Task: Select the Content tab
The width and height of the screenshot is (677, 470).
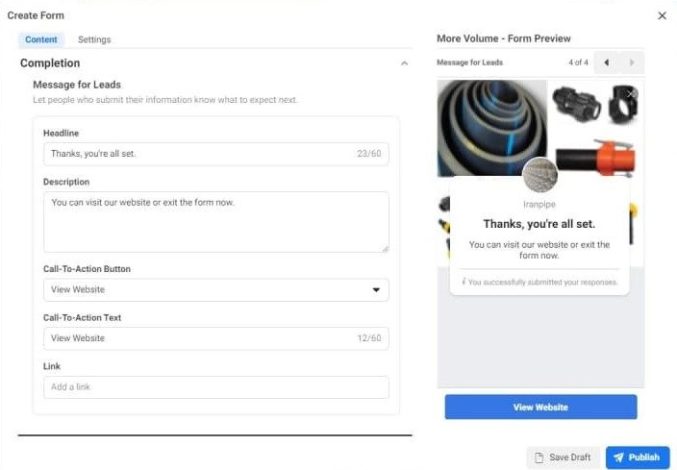Action: pos(41,40)
